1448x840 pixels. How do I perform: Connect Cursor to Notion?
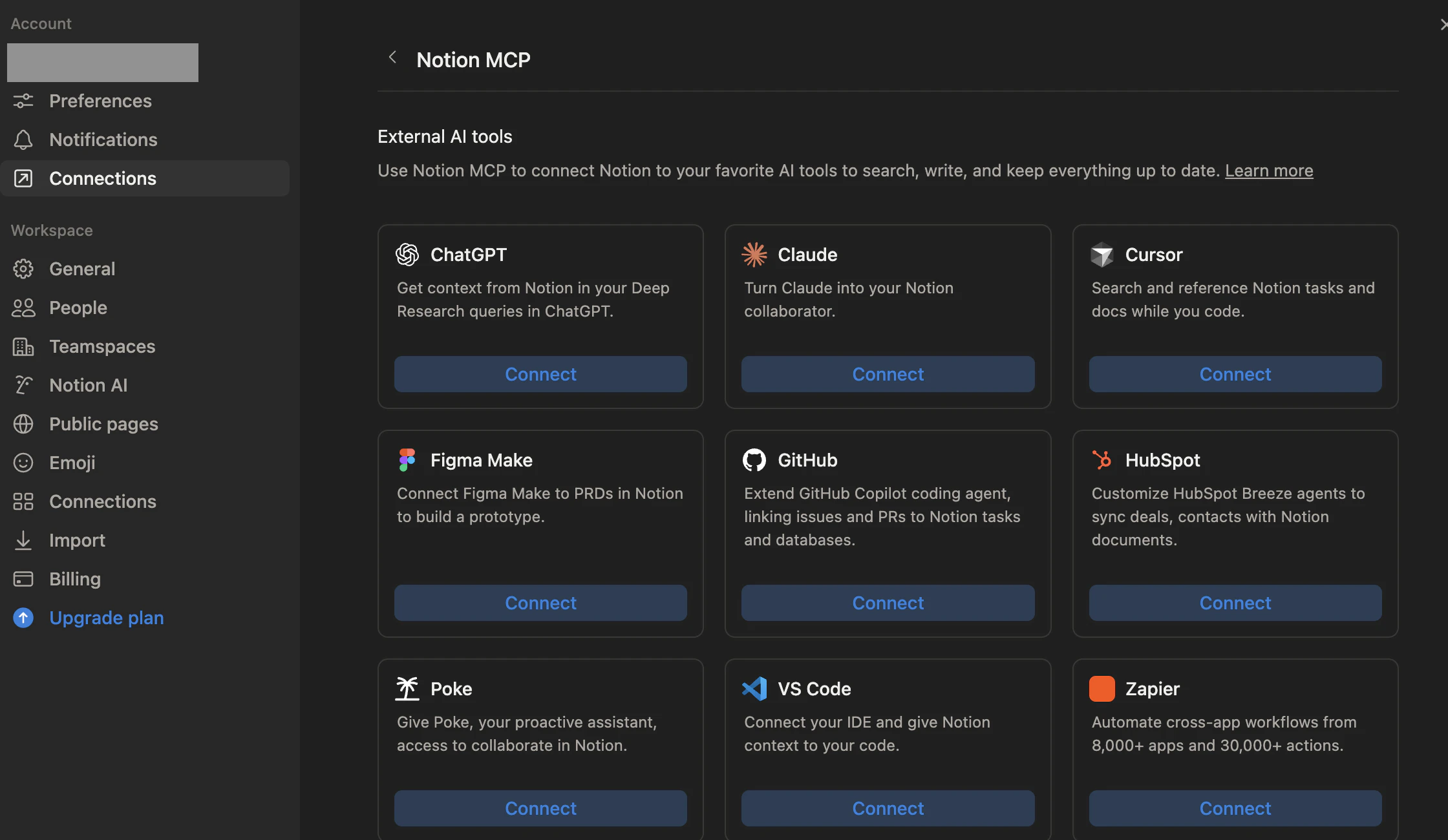(1235, 374)
